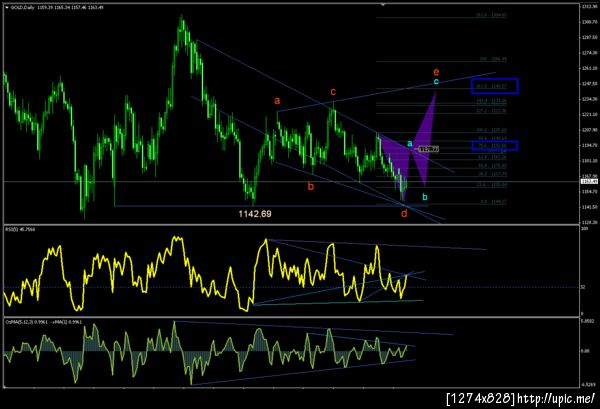Select the 1142.69 price label text

(x=255, y=213)
